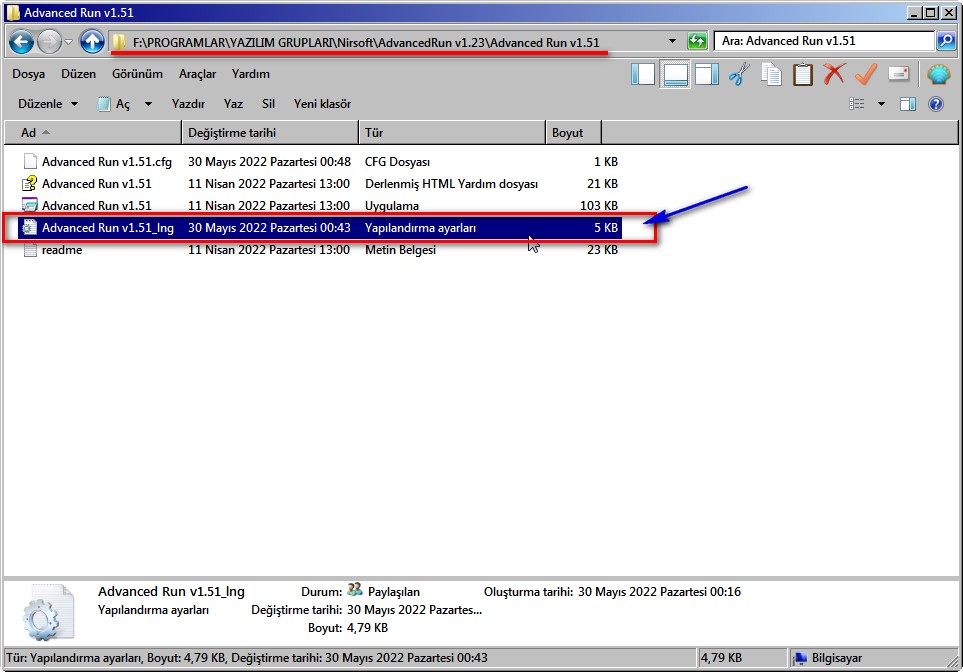The height and width of the screenshot is (672, 963).
Task: Click the lng file gear icon
Action: [x=29, y=227]
